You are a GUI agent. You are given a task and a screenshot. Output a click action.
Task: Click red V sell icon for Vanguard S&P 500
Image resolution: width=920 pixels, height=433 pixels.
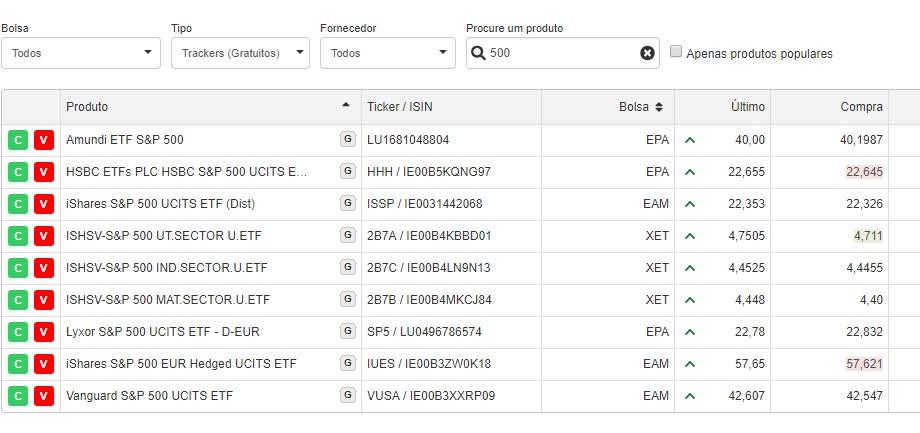coord(43,396)
